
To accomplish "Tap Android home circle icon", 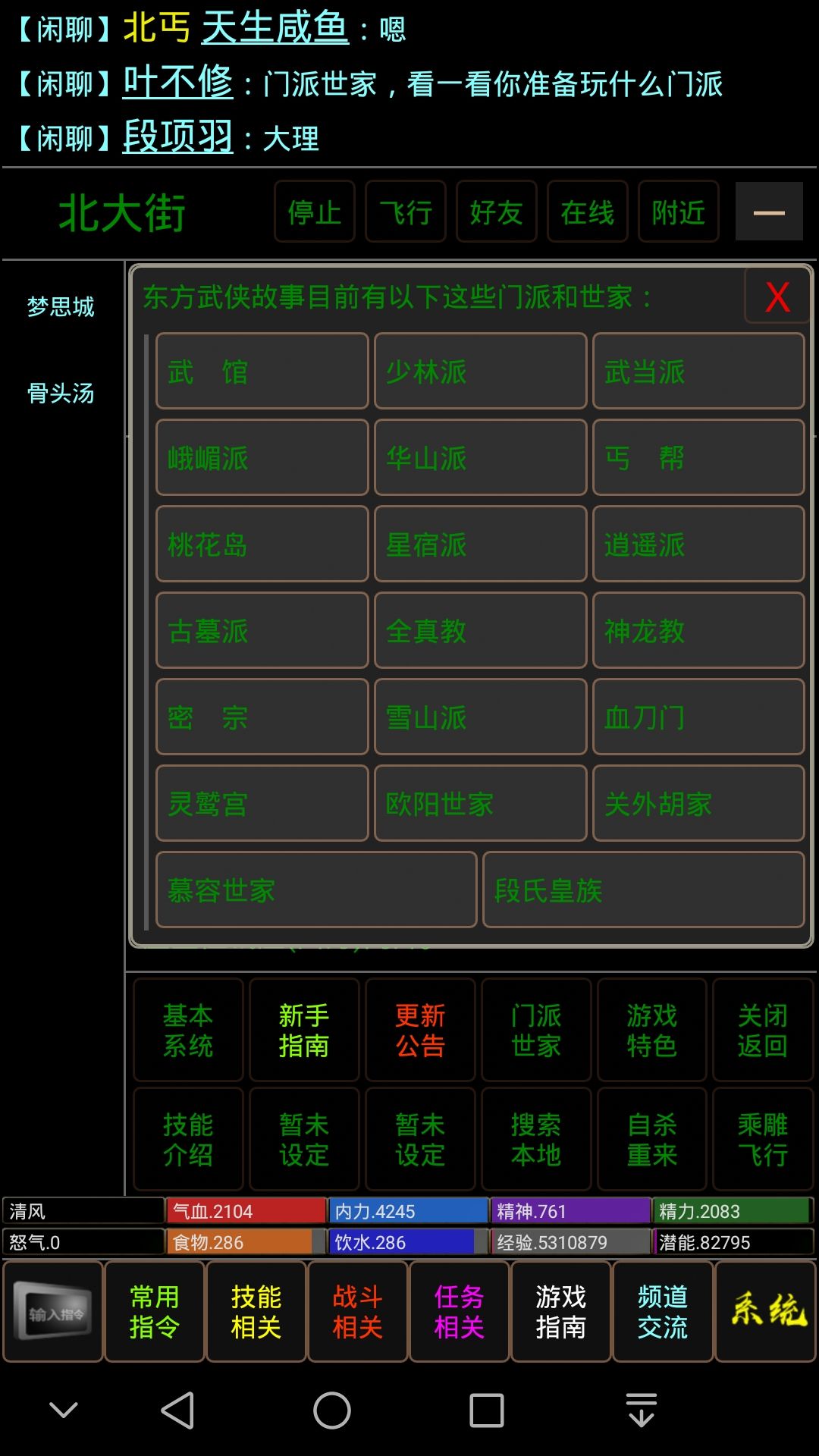I will click(x=332, y=1410).
